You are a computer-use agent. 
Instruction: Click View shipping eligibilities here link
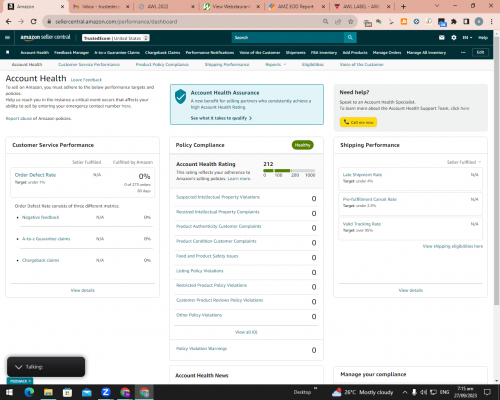453,246
